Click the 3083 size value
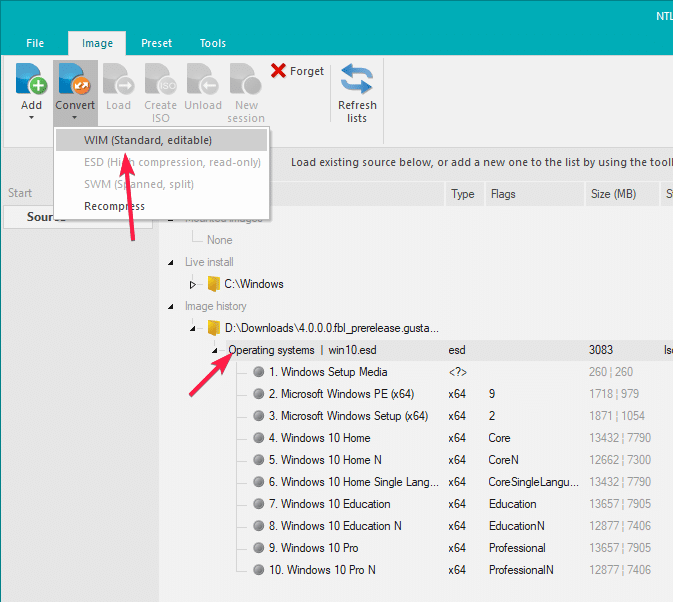 pyautogui.click(x=601, y=350)
